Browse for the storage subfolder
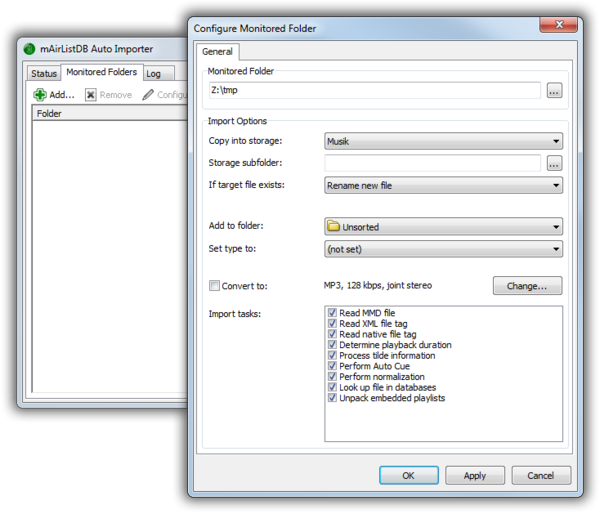Viewport: 600px width, 514px height. click(x=554, y=163)
